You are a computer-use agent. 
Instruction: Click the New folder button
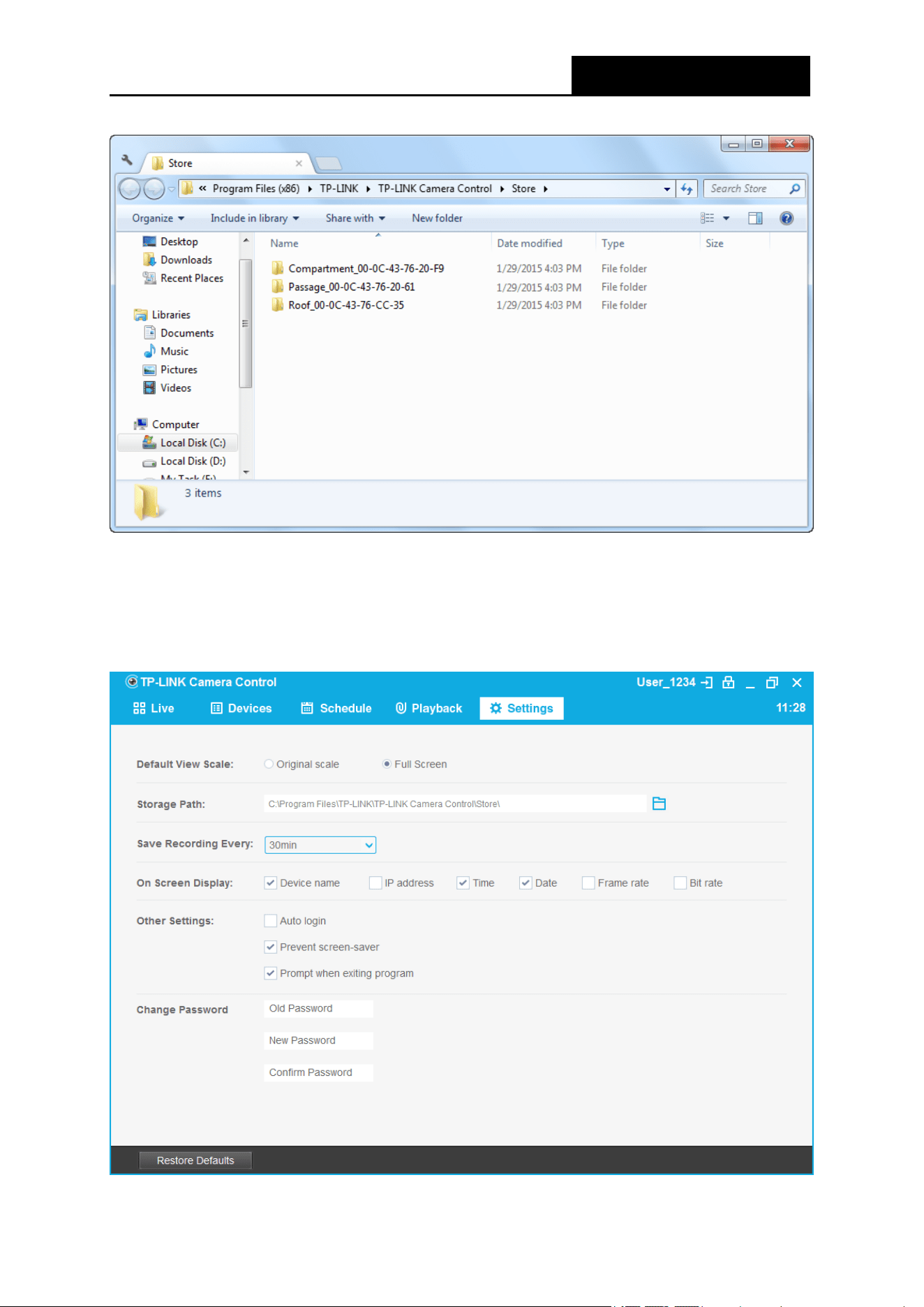[x=437, y=219]
